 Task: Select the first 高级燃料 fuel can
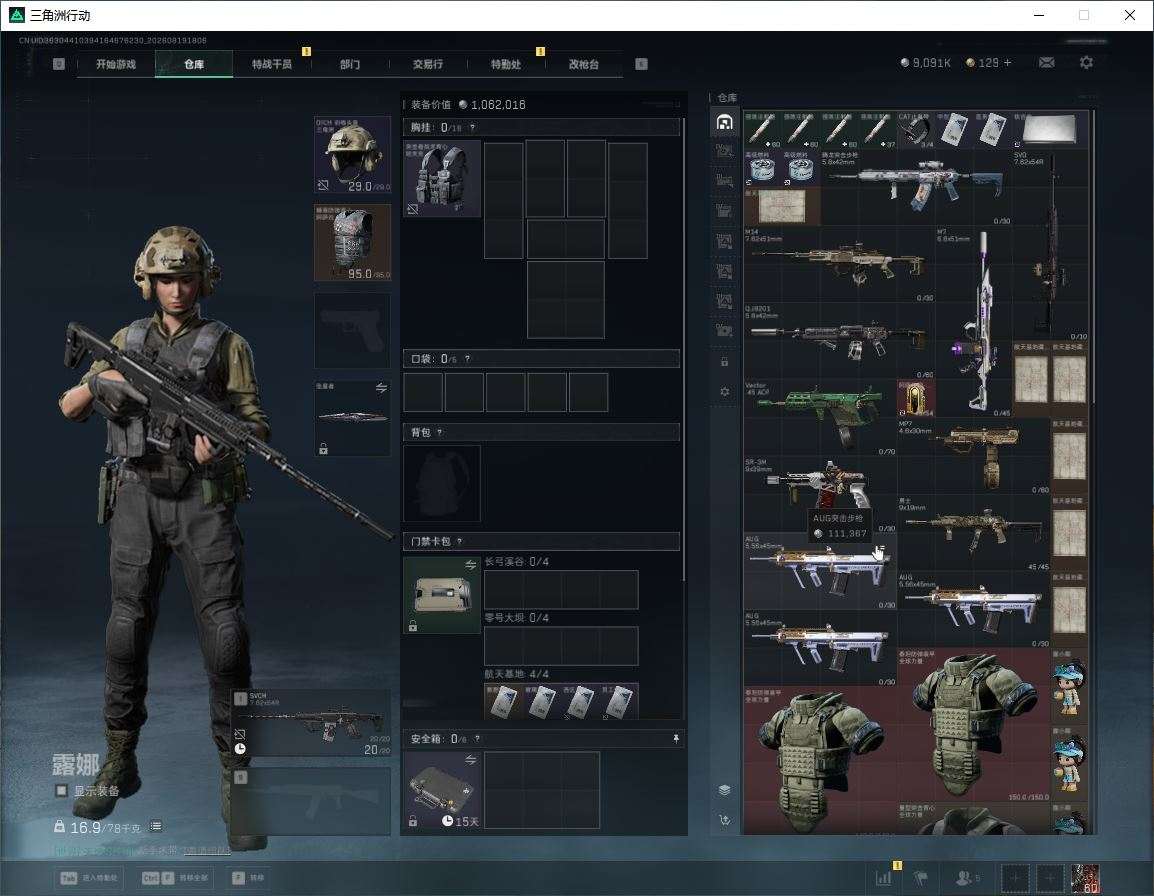762,169
